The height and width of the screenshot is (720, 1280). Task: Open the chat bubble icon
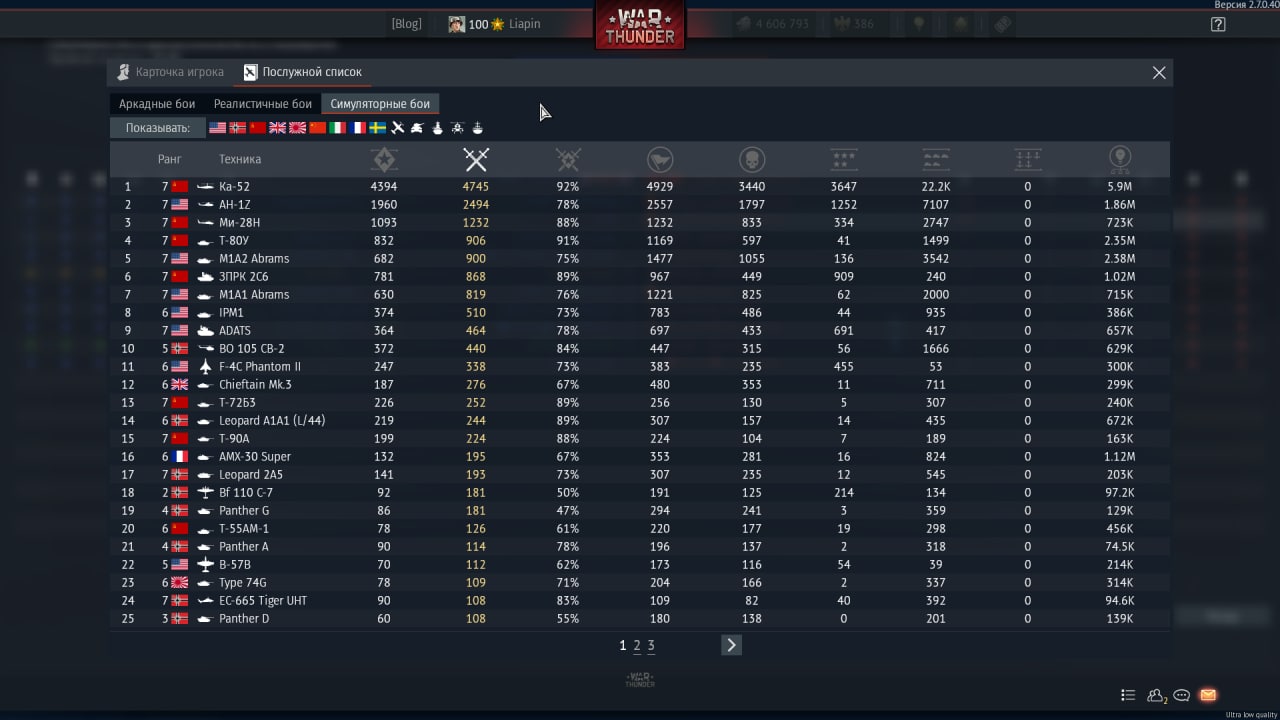tap(1181, 695)
